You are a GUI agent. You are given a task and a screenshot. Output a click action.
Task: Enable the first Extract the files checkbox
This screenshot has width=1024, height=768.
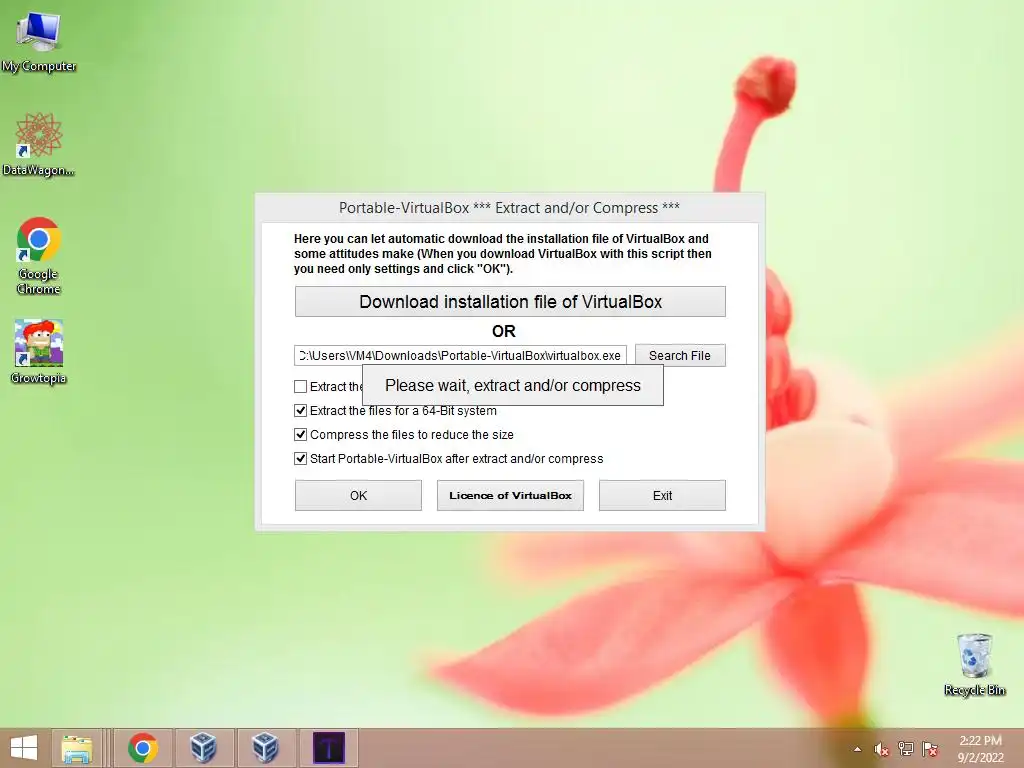pos(300,387)
